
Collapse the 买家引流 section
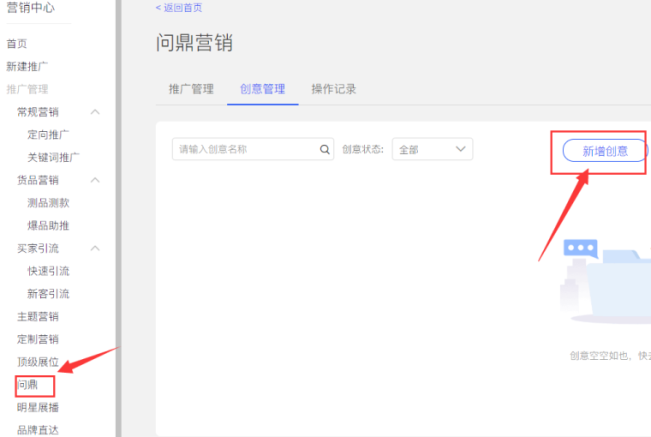95,248
